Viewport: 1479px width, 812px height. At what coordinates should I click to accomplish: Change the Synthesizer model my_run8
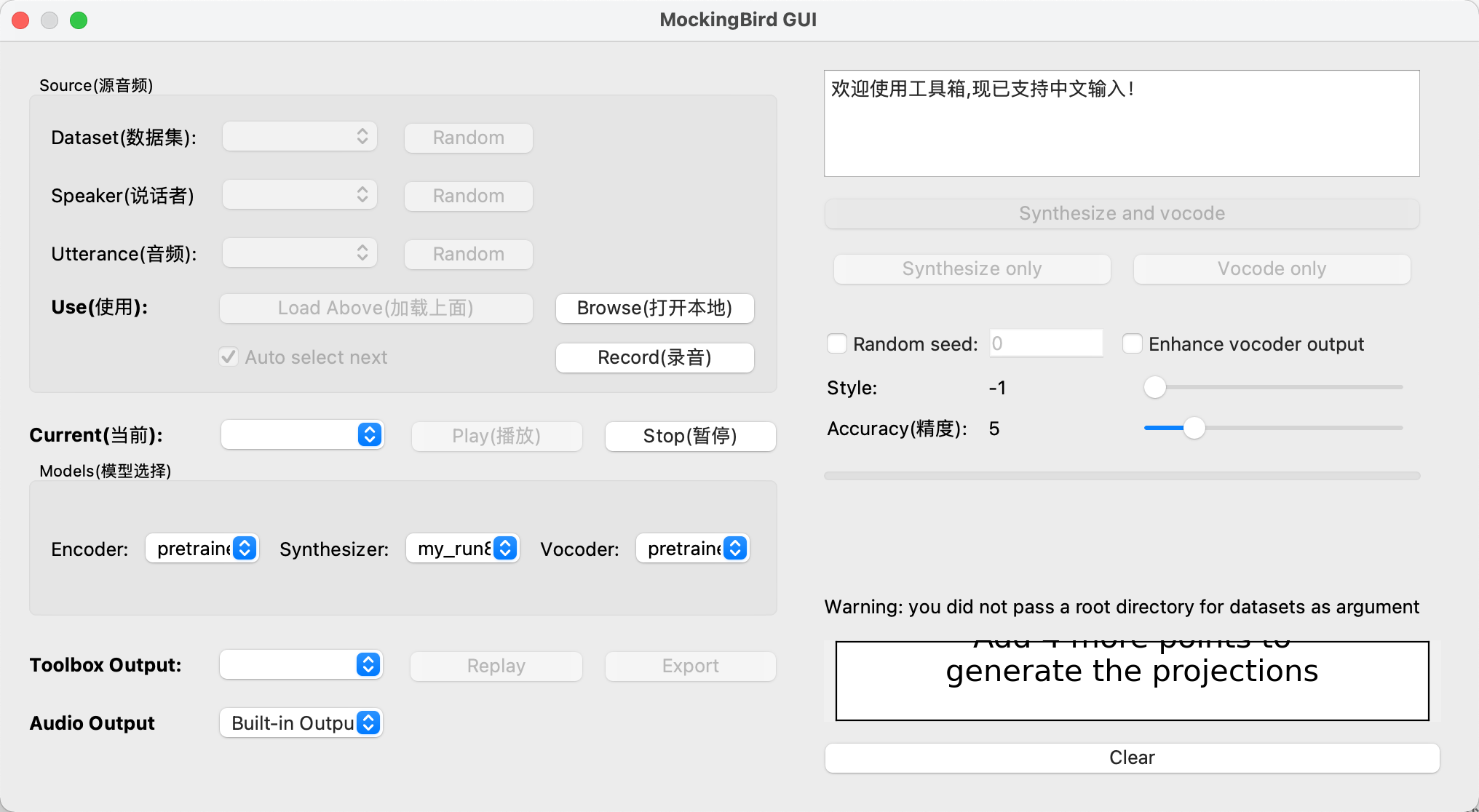pos(462,548)
